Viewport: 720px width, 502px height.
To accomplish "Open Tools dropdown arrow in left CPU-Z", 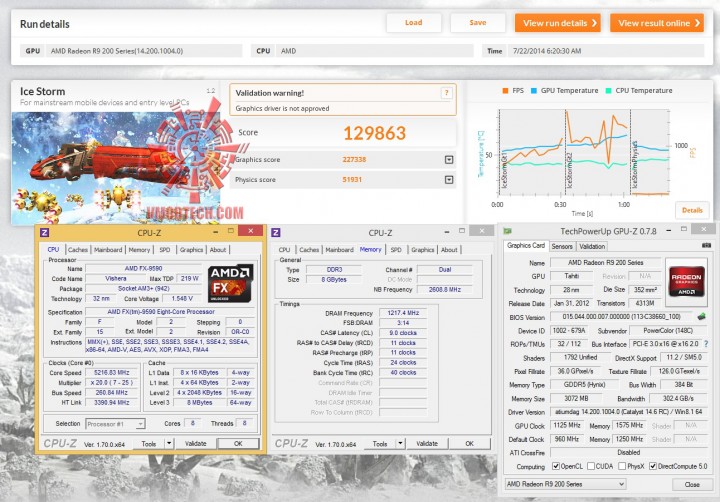I will pos(169,444).
